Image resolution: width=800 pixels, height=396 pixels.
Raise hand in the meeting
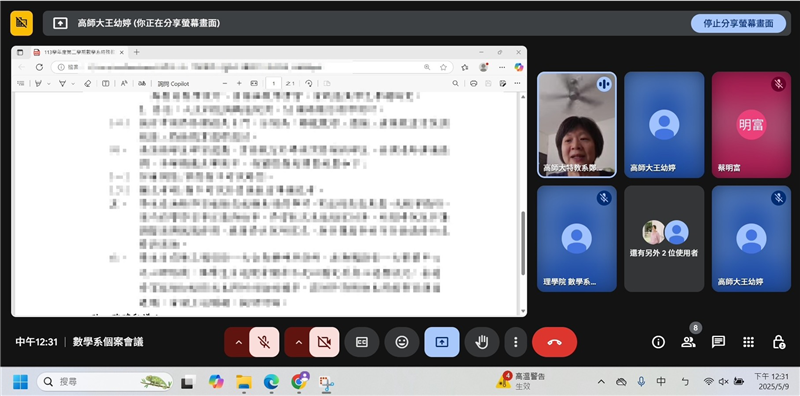tap(481, 342)
